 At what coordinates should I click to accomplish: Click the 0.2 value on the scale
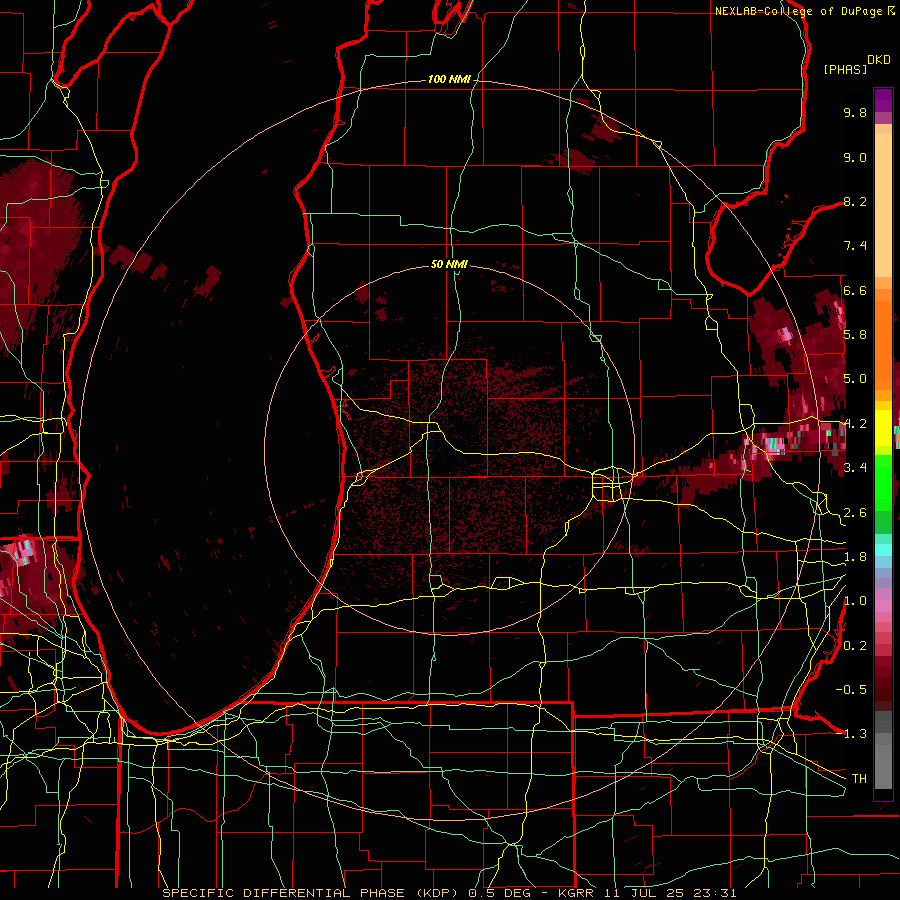(x=855, y=646)
